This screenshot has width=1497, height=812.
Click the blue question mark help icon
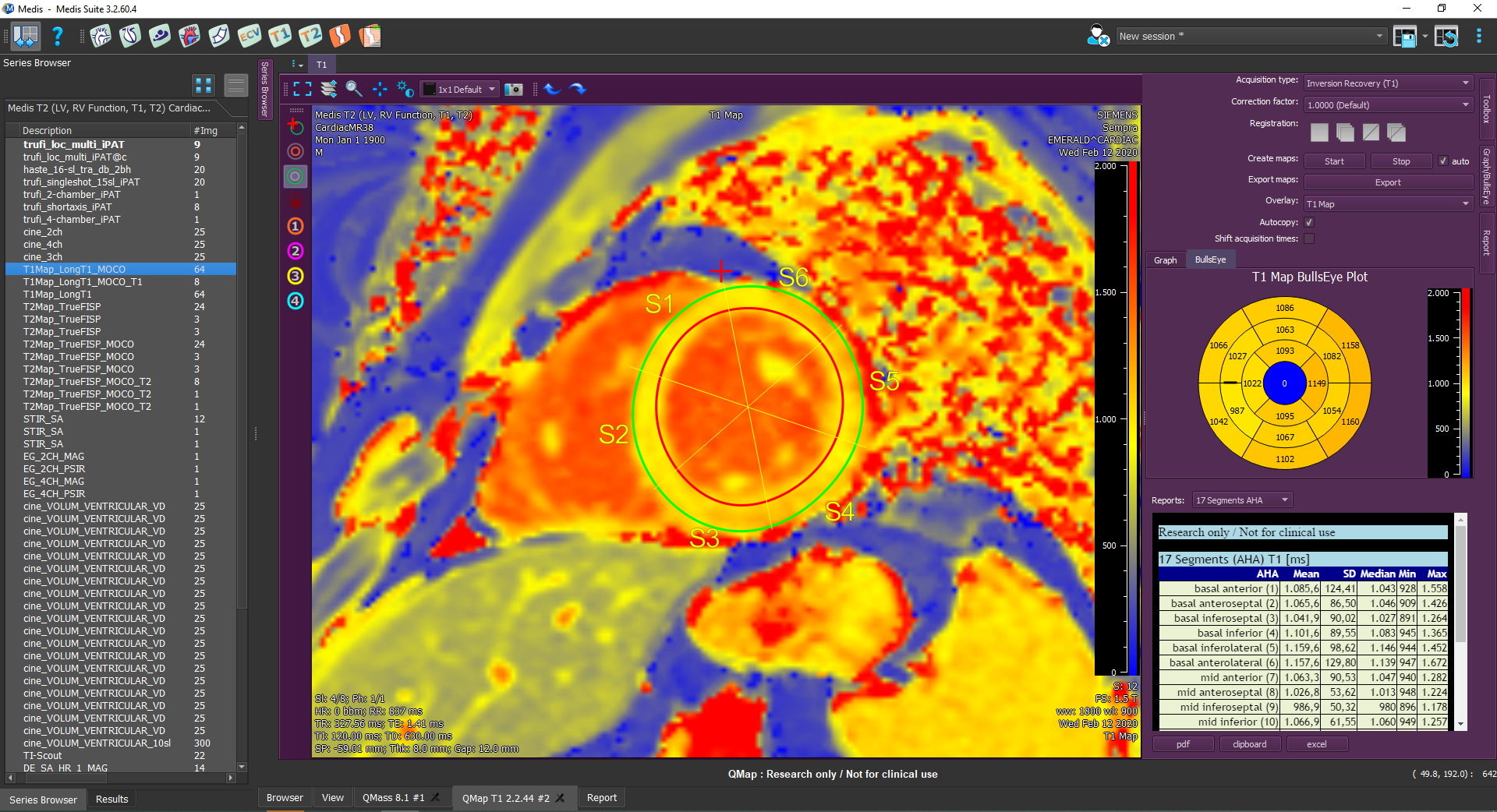57,36
